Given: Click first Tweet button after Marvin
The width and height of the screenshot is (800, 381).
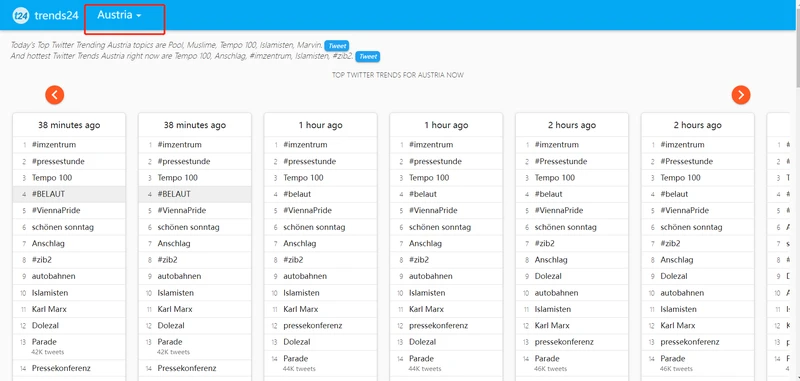Looking at the screenshot, I should [337, 46].
